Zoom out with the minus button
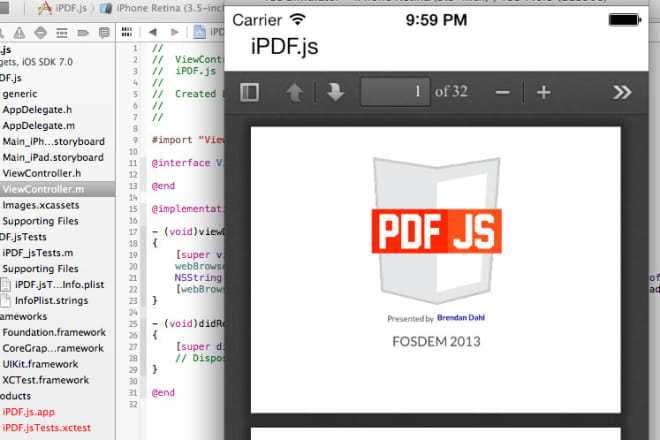The width and height of the screenshot is (660, 440). point(503,92)
